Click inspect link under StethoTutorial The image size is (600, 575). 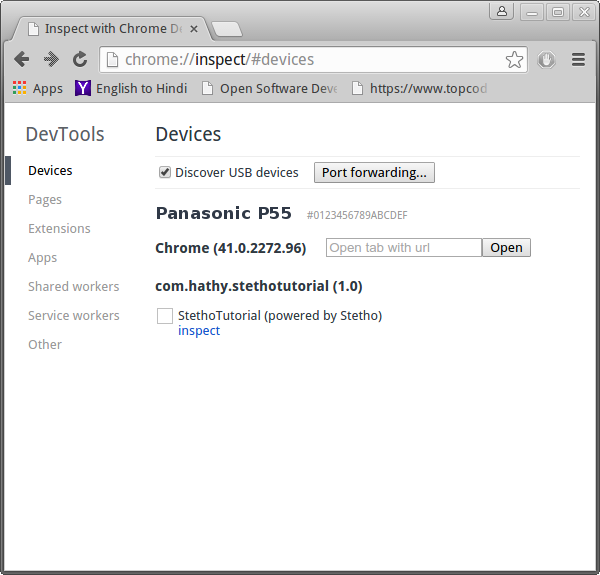pos(199,331)
